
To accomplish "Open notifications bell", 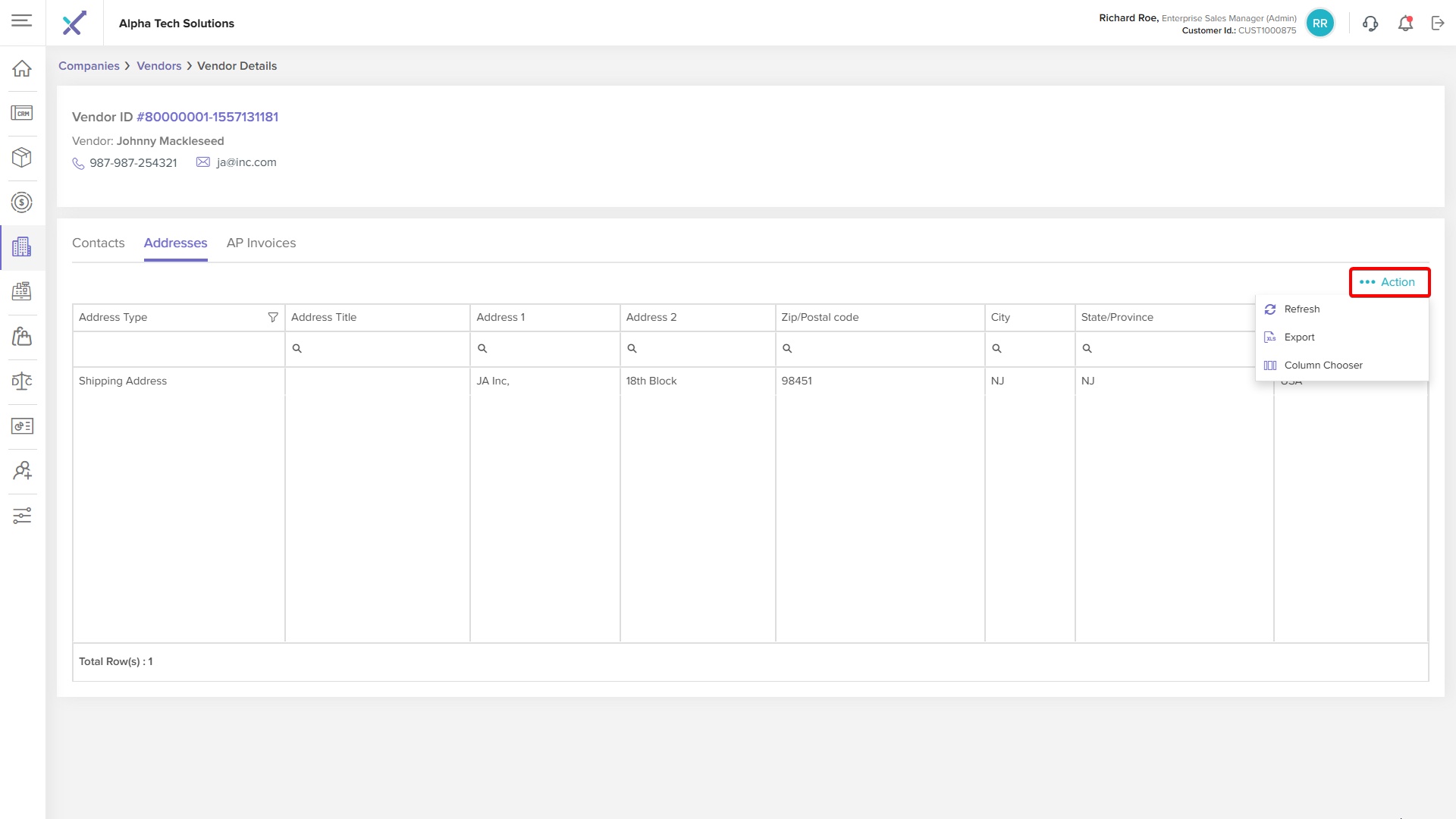I will 1405,24.
